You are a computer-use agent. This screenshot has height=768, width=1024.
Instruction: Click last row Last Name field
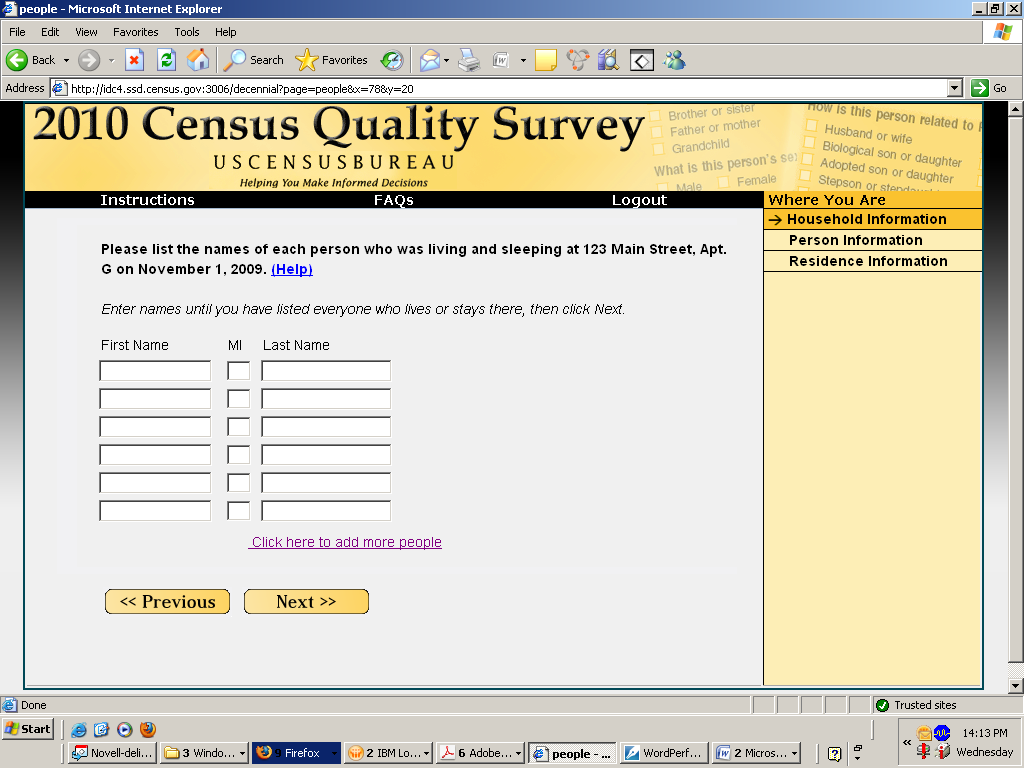(x=326, y=511)
